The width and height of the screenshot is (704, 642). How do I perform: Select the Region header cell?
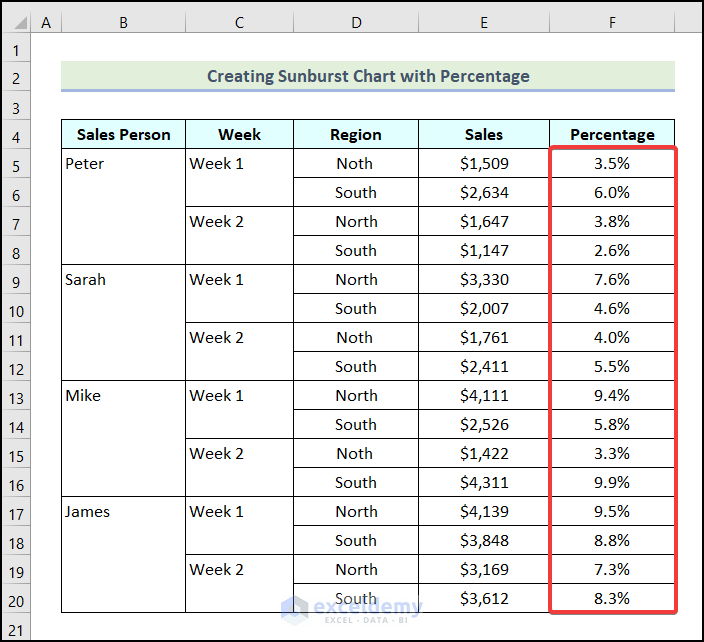[356, 134]
